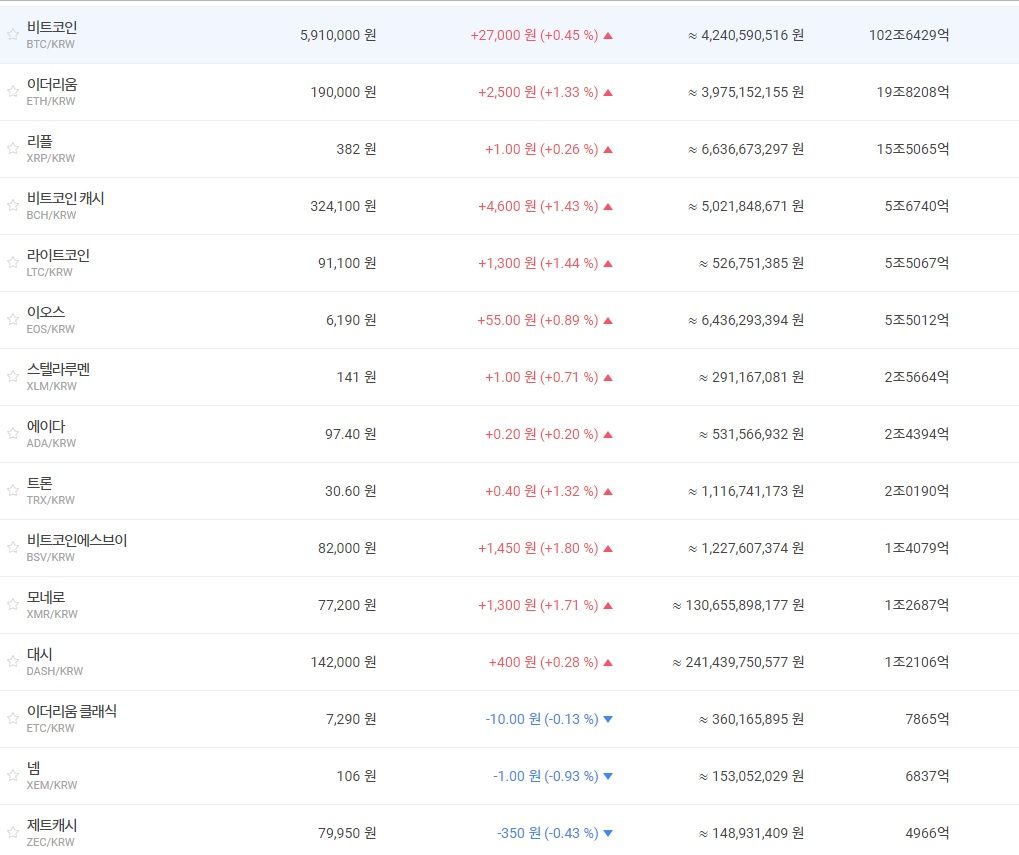Image resolution: width=1019 pixels, height=855 pixels.
Task: Toggle the star beside 트론 TRX/KRW
Action: (12, 491)
